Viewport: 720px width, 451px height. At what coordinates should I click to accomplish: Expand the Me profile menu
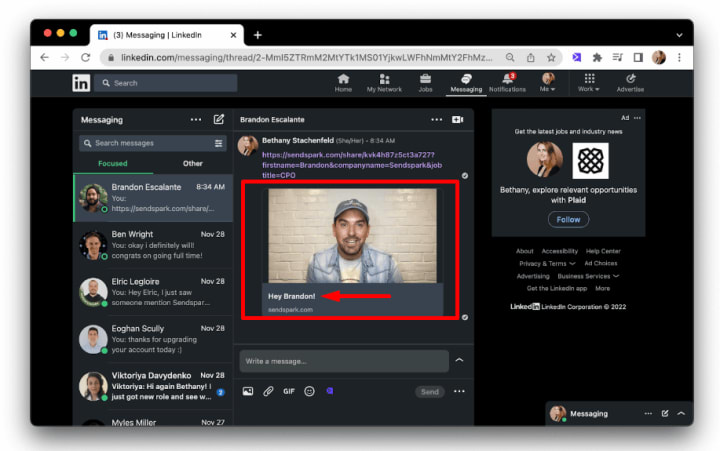547,83
